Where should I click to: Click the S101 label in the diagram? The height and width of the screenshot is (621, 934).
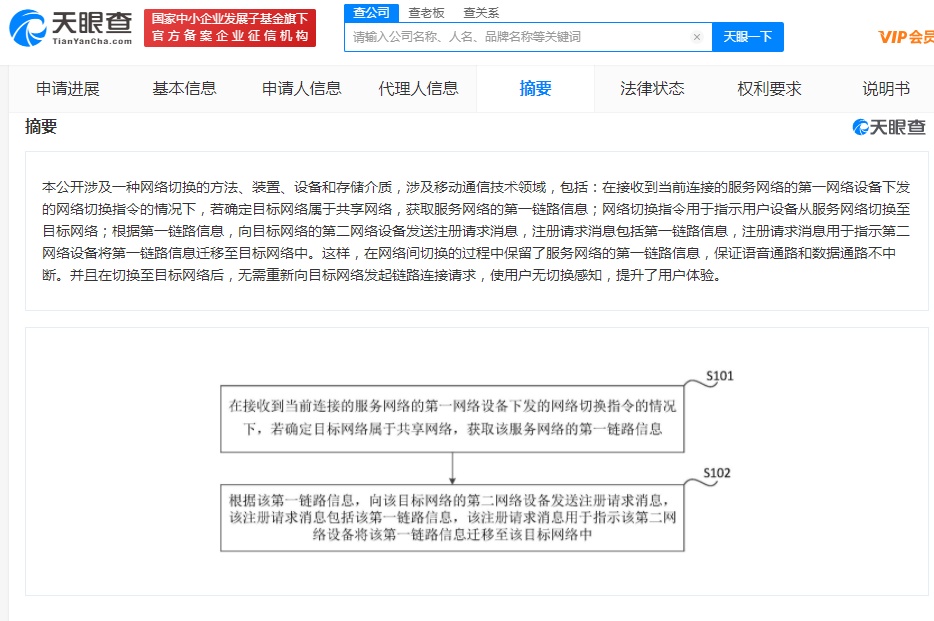720,376
